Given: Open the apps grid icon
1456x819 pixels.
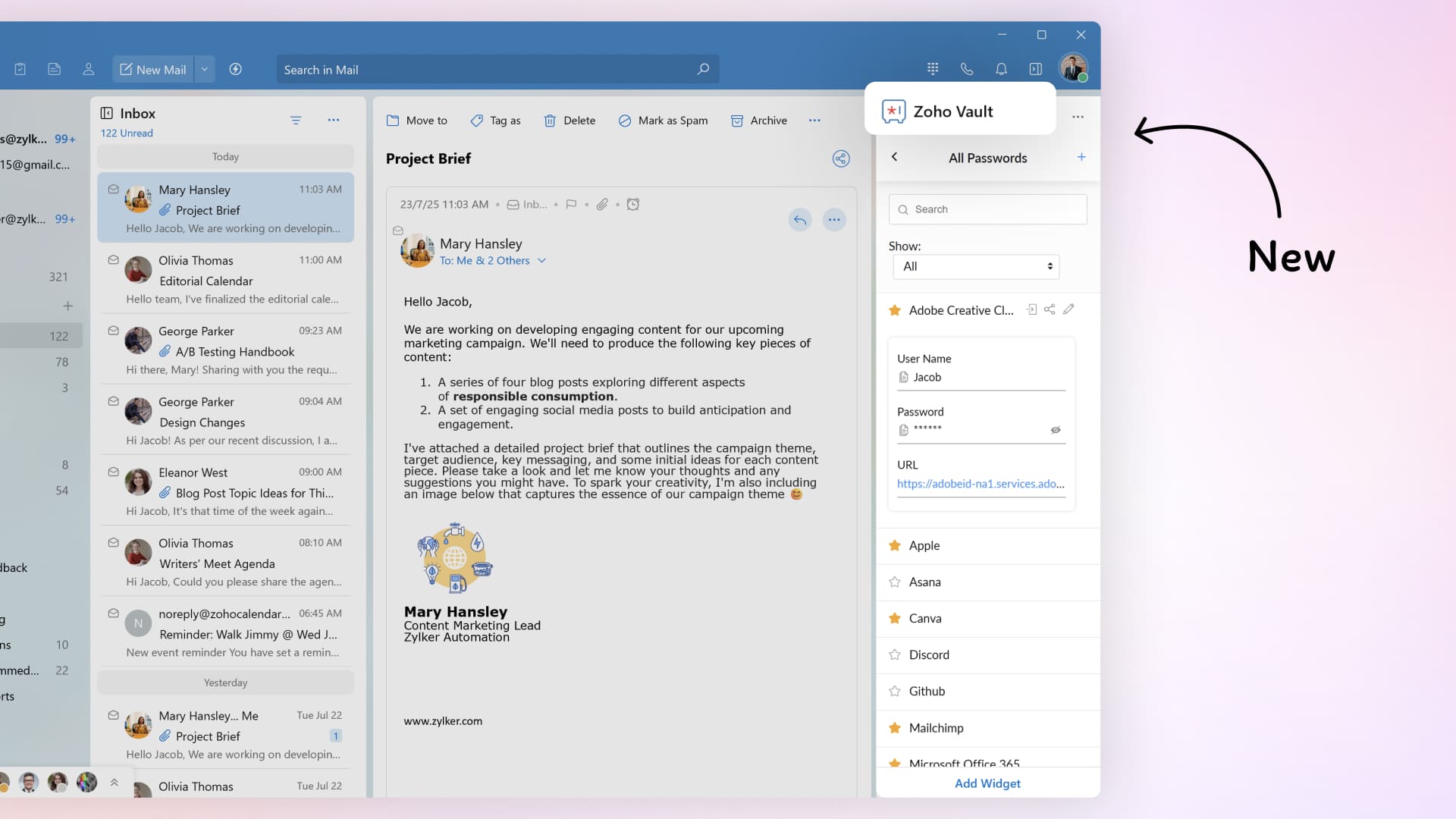Looking at the screenshot, I should point(933,69).
